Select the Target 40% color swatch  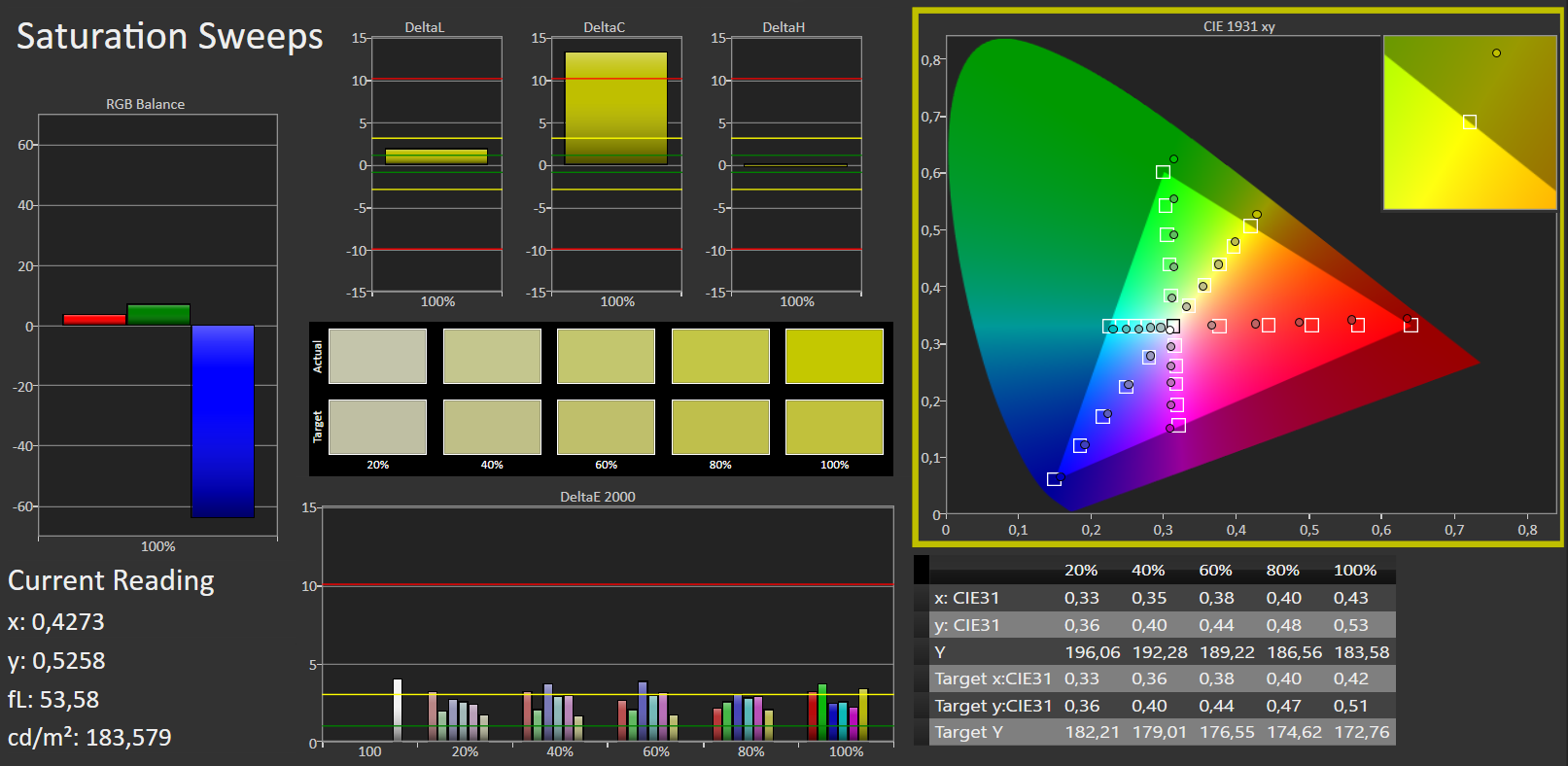(492, 427)
